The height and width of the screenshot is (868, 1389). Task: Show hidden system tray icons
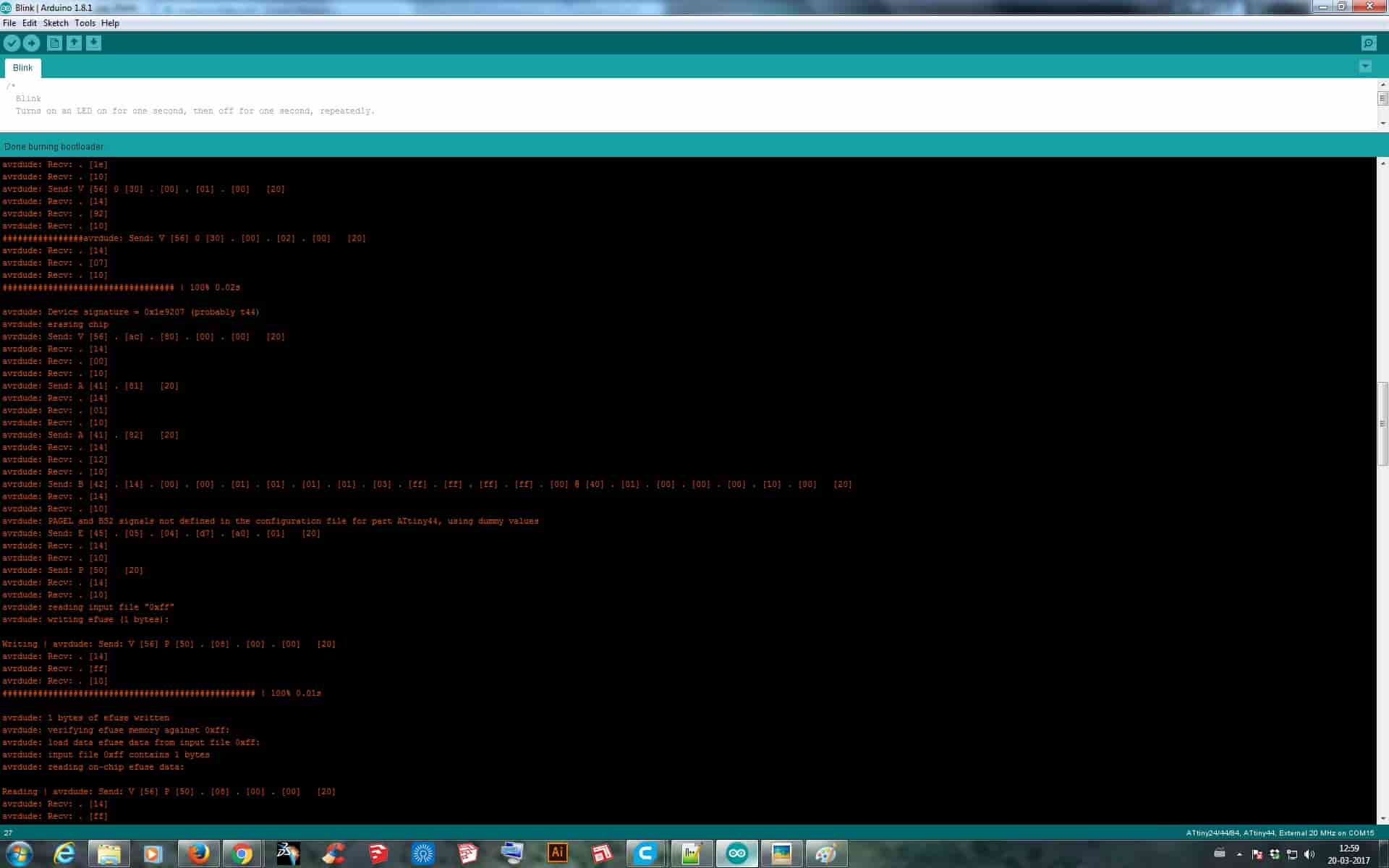[x=1239, y=854]
